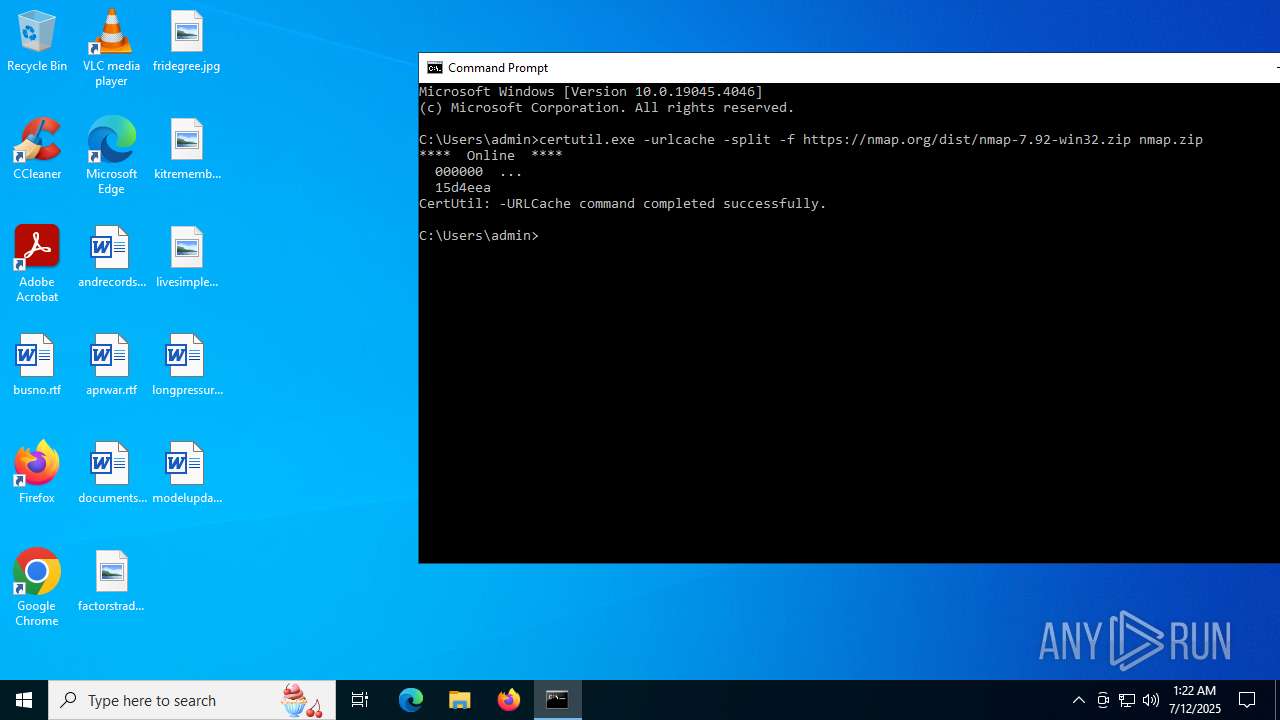Image resolution: width=1280 pixels, height=720 pixels.
Task: Select the Adobe Acrobat desktop shortcut
Action: (37, 264)
